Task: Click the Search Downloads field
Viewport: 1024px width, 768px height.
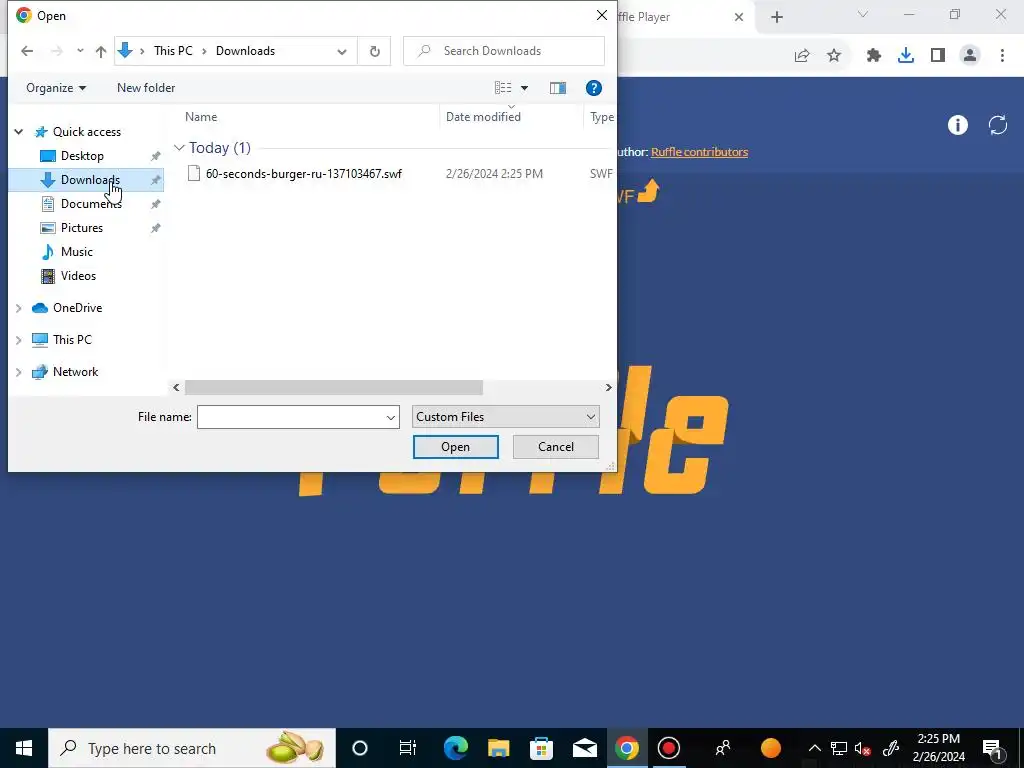Action: pos(504,51)
